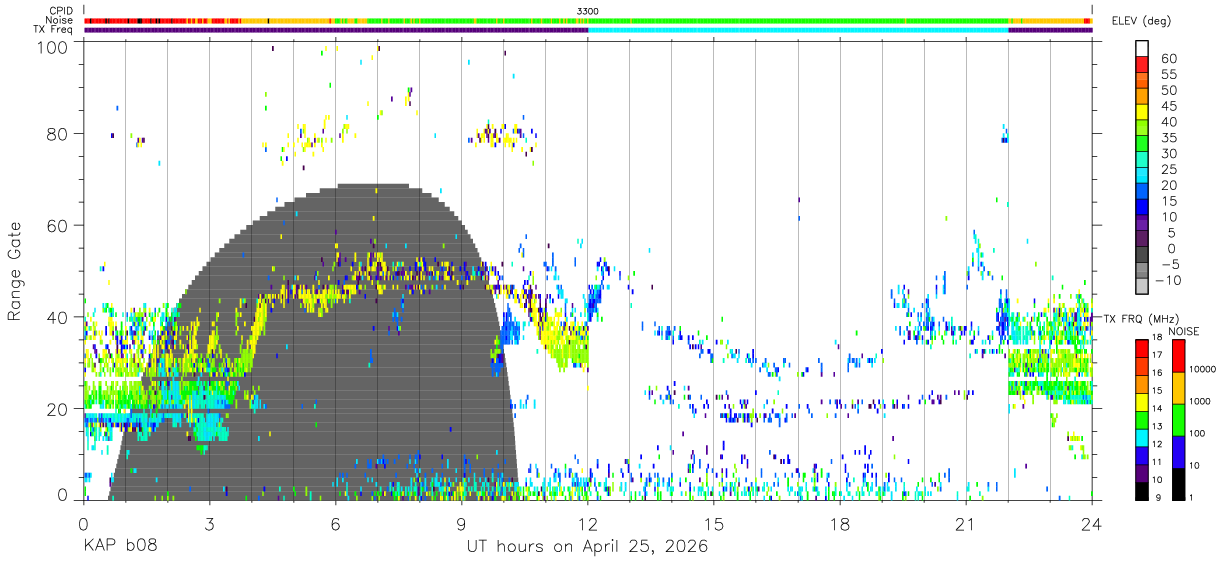Viewport: 1228px width, 567px height.
Task: Click the 9 tick on UT hours axis
Action: (462, 525)
